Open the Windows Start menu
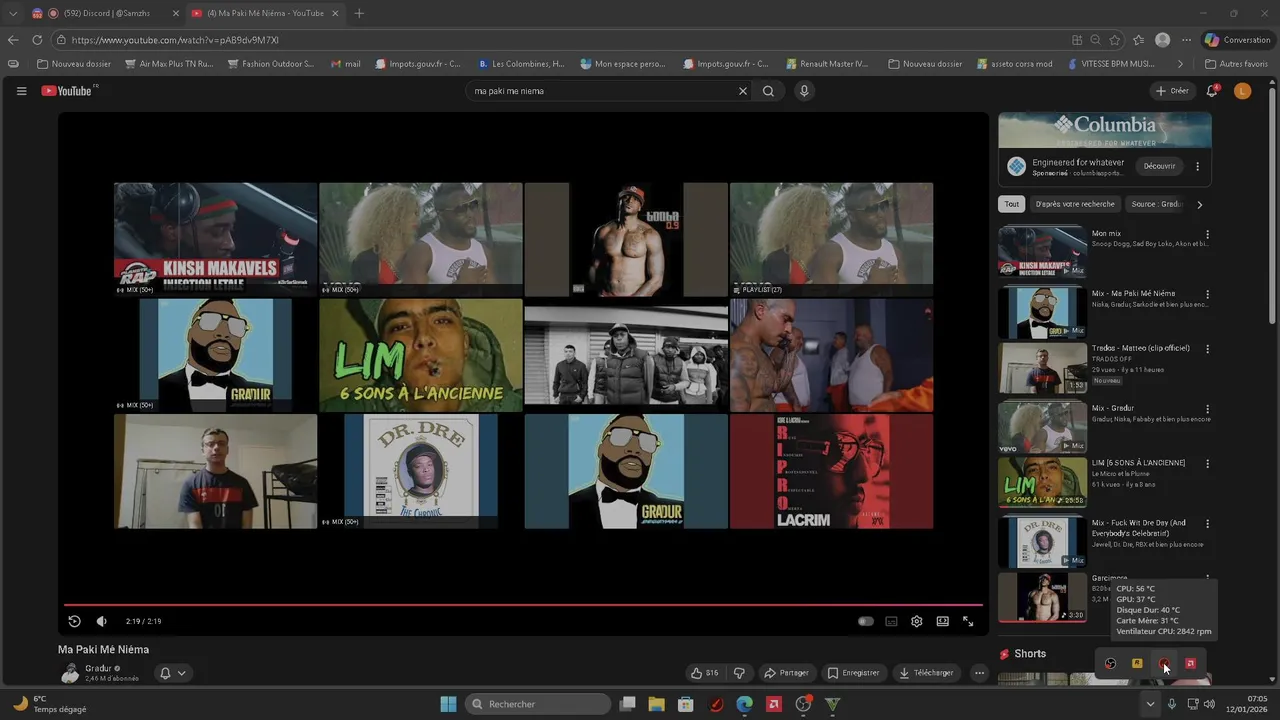The image size is (1280, 720). (448, 704)
